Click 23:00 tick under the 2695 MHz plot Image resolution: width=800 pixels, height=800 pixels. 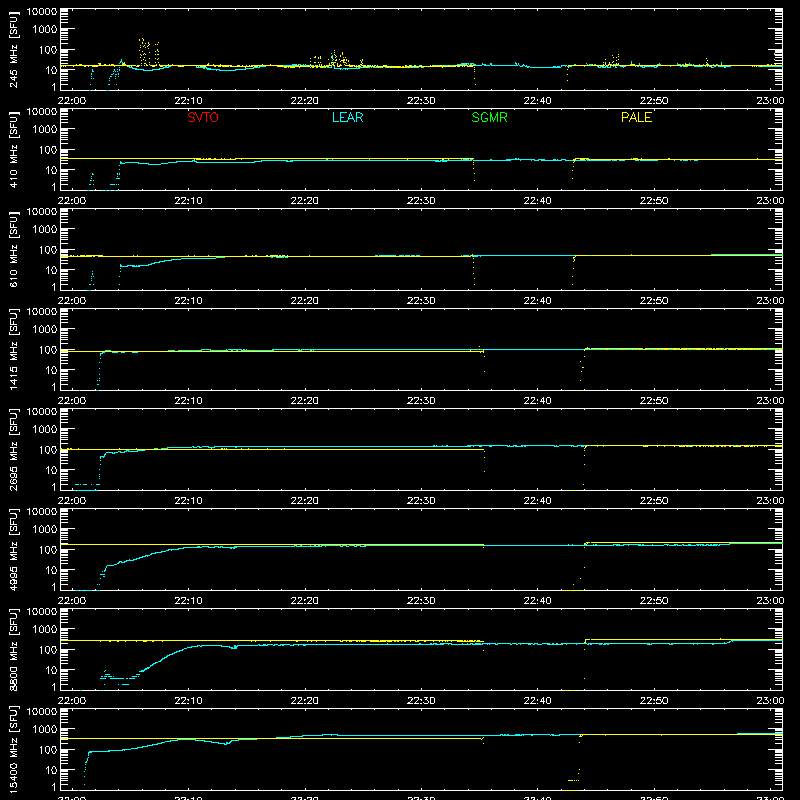tap(770, 501)
